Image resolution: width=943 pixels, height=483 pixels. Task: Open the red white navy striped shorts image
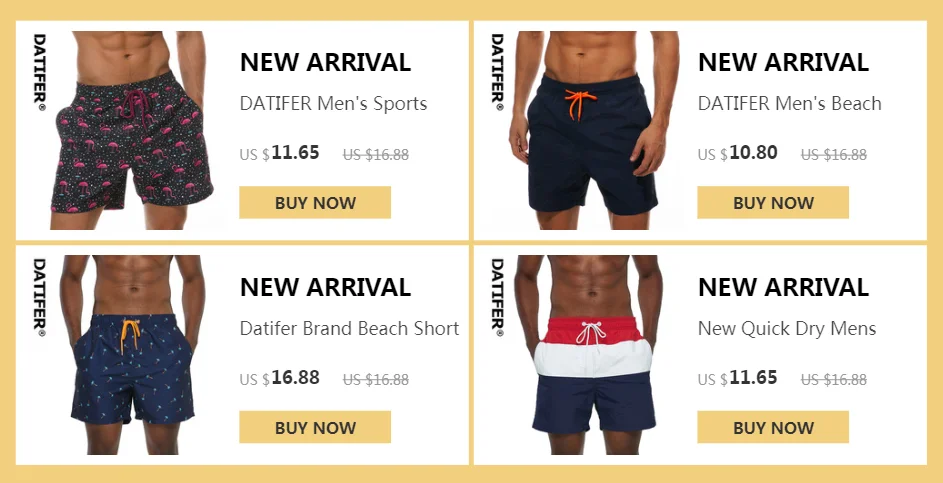point(591,355)
